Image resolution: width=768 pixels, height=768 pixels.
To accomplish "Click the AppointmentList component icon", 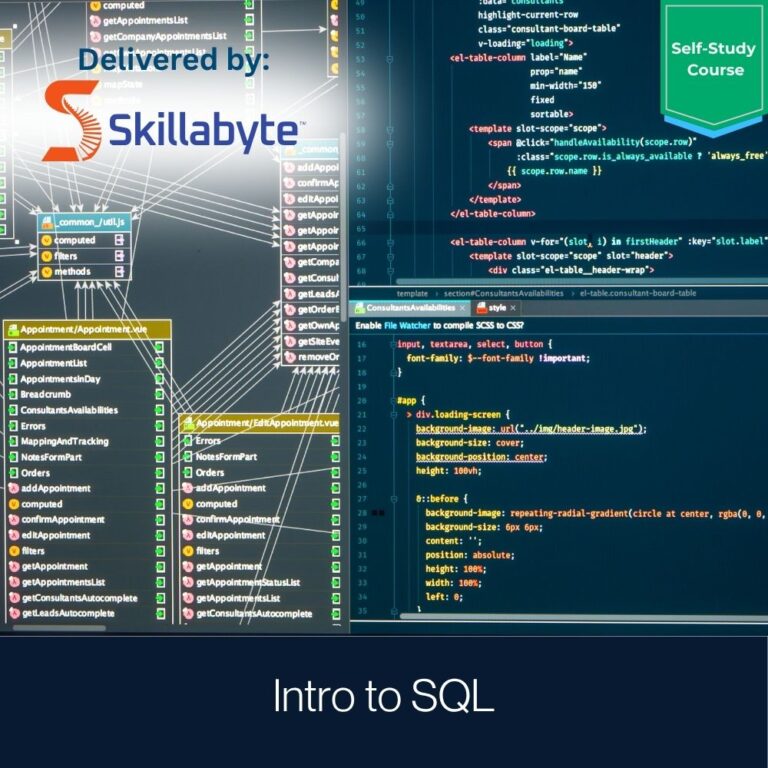I will (x=13, y=363).
